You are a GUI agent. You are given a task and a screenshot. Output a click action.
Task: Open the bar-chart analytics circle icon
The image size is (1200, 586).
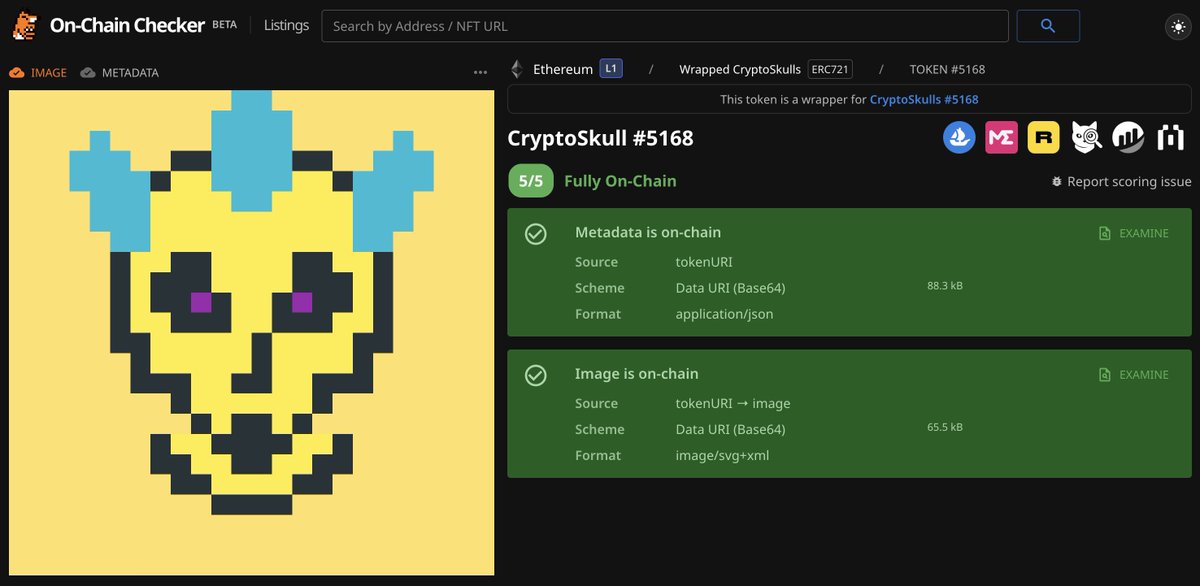(1129, 138)
